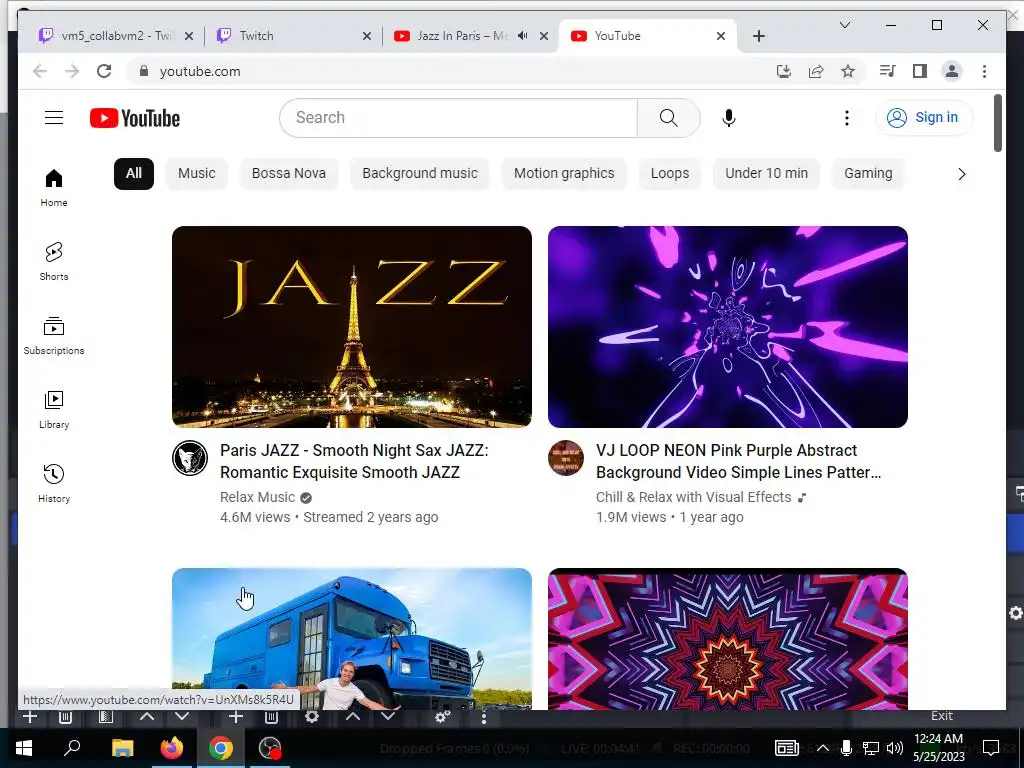1024x768 pixels.
Task: Open YouTube settings three-dot menu
Action: pyautogui.click(x=846, y=118)
